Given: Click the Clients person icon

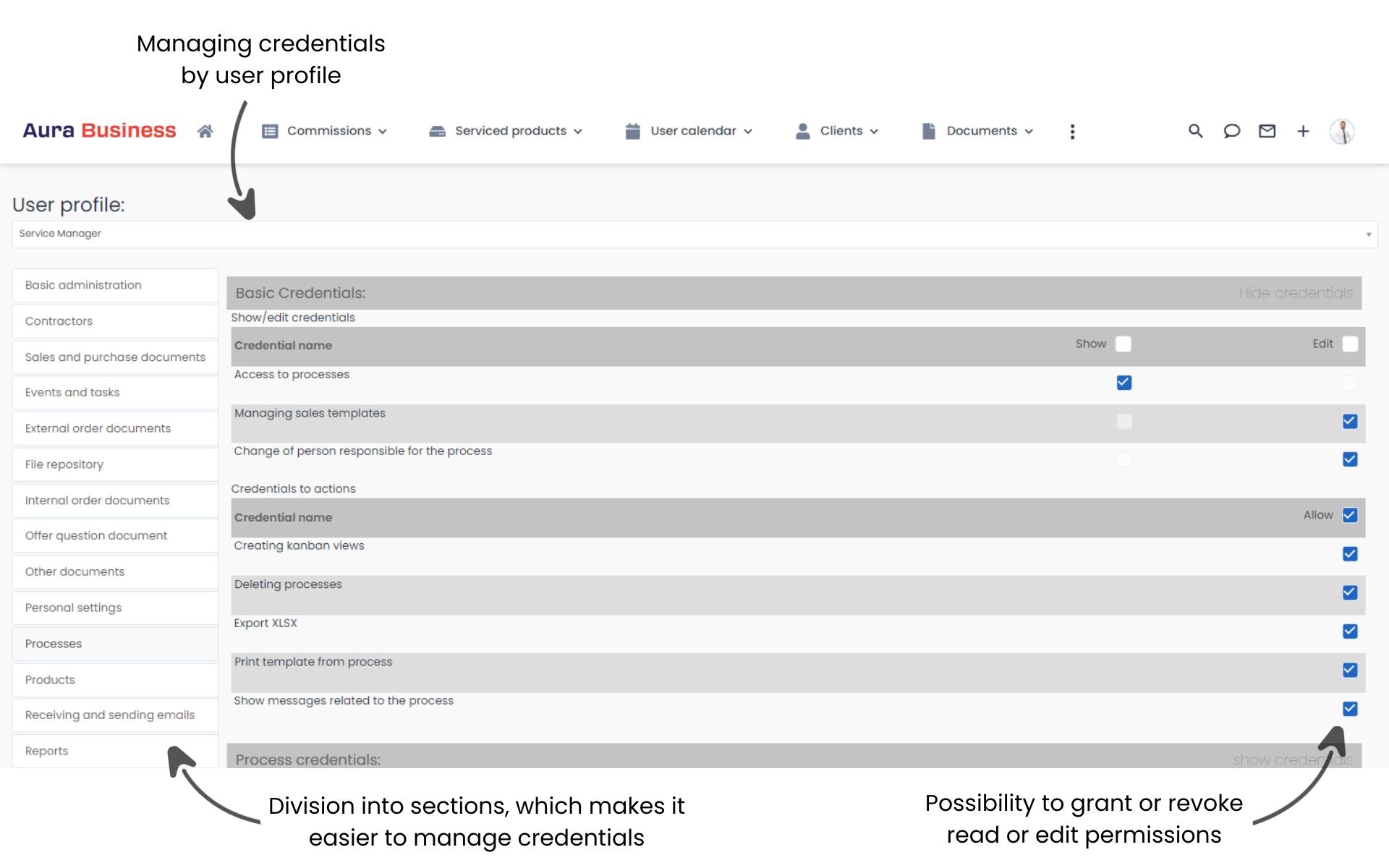Looking at the screenshot, I should pos(802,131).
